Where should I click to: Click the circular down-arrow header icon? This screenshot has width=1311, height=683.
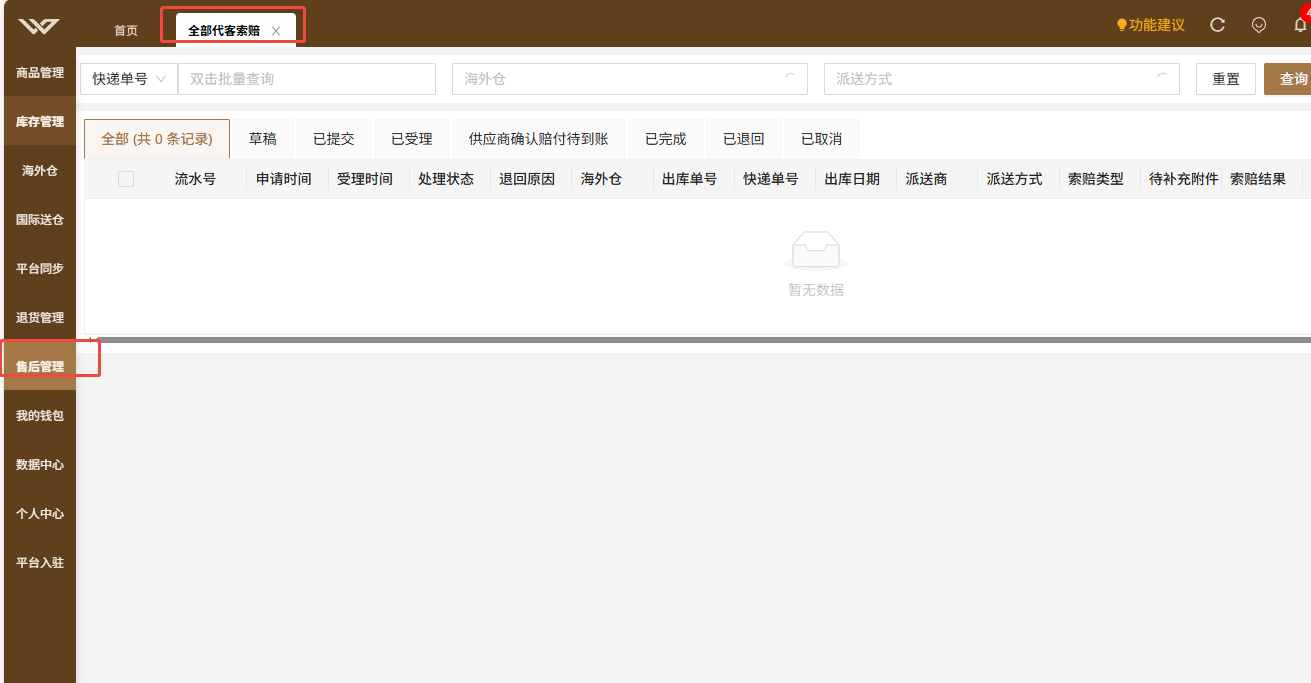click(x=1259, y=25)
